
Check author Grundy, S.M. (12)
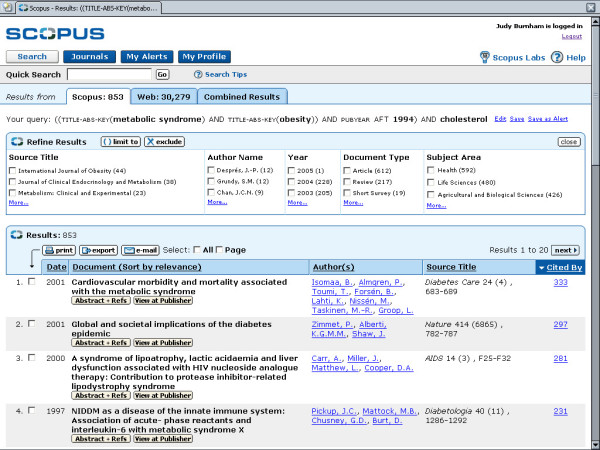(211, 181)
